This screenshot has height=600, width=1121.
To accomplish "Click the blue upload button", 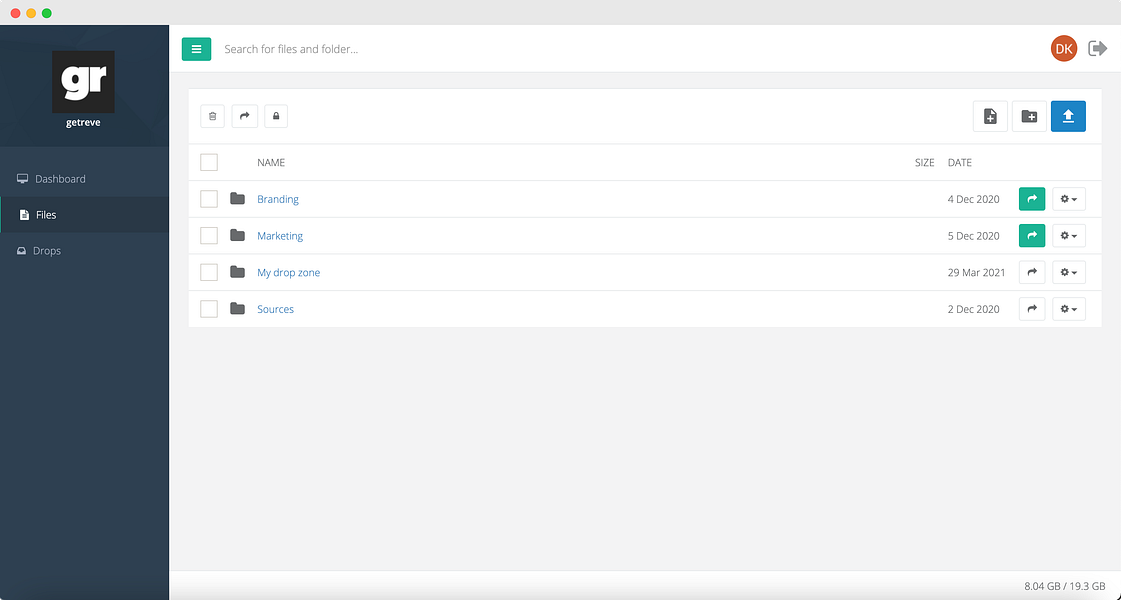I will point(1068,117).
